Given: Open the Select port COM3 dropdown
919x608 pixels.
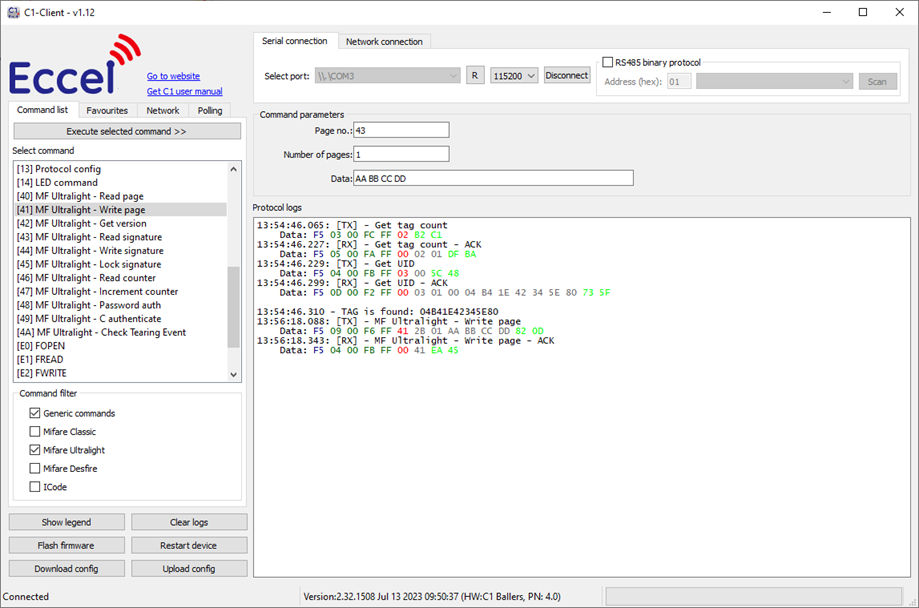Looking at the screenshot, I should 386,76.
